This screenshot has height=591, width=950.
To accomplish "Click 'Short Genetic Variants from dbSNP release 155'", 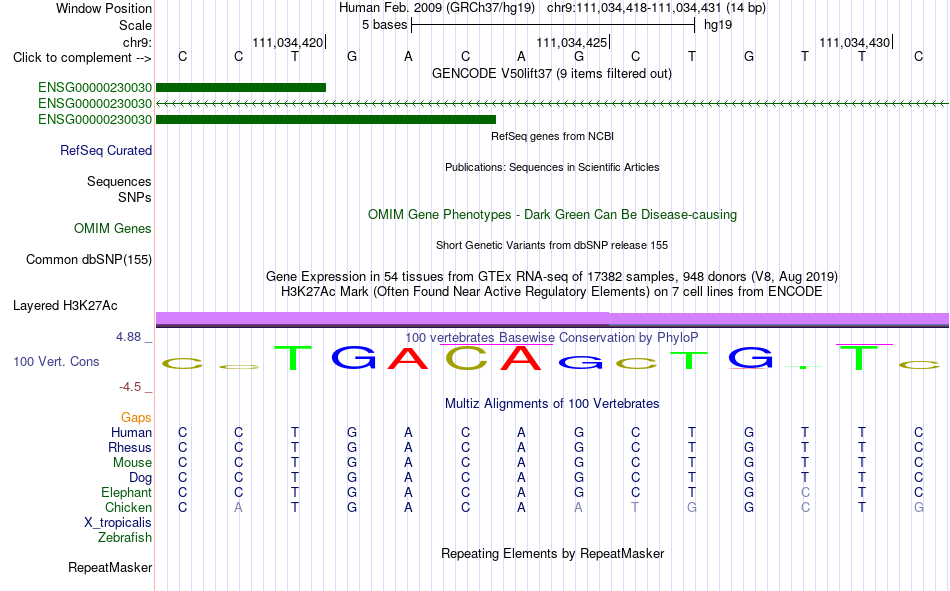I will coord(552,245).
